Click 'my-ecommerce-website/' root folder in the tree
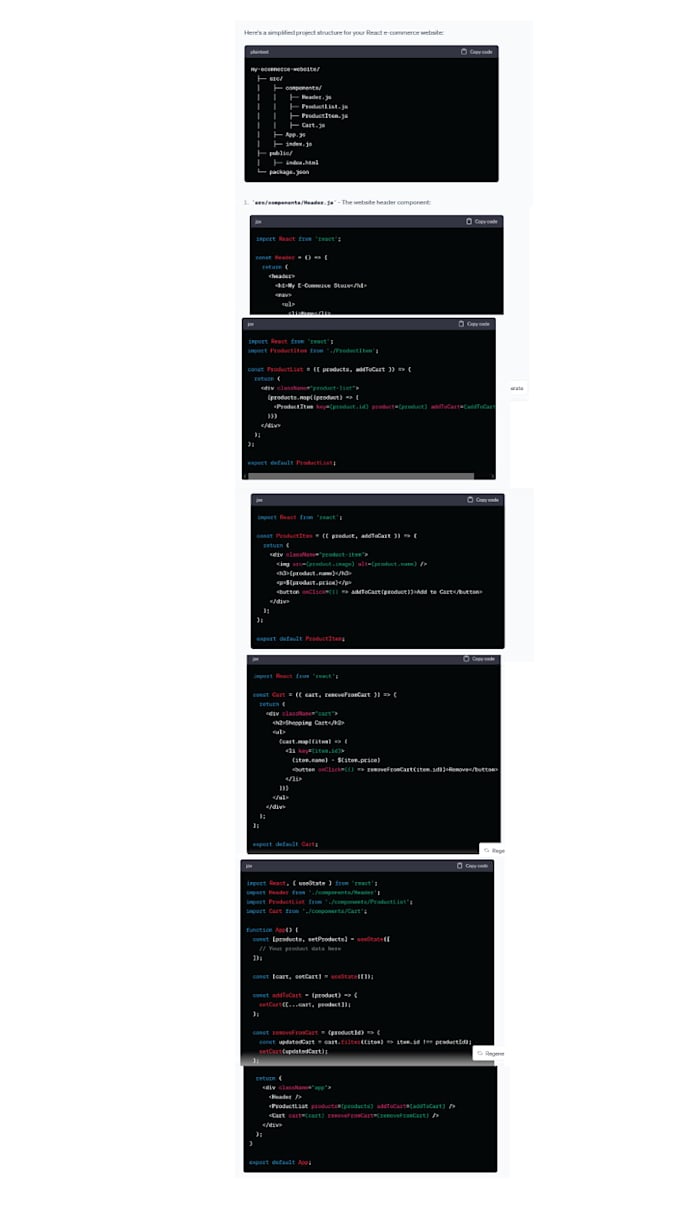 pos(285,69)
